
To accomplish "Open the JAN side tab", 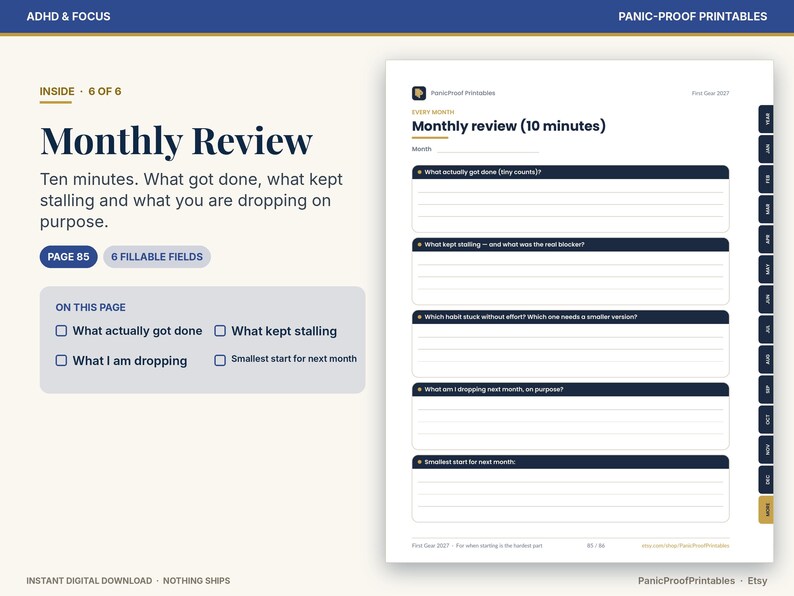I will (x=766, y=149).
